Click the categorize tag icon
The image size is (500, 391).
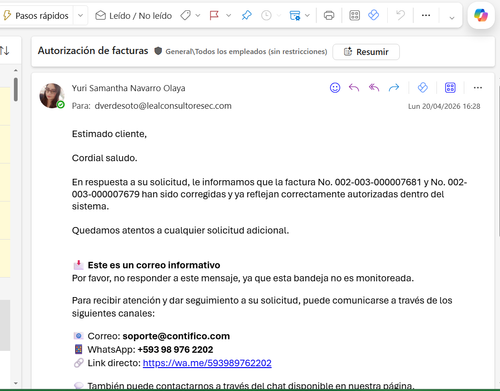pos(185,15)
